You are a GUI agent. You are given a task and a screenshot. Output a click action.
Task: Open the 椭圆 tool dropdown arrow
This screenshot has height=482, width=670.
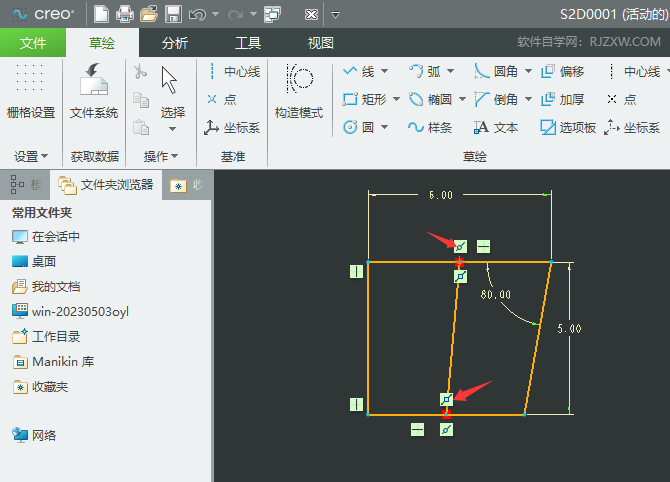pyautogui.click(x=462, y=100)
